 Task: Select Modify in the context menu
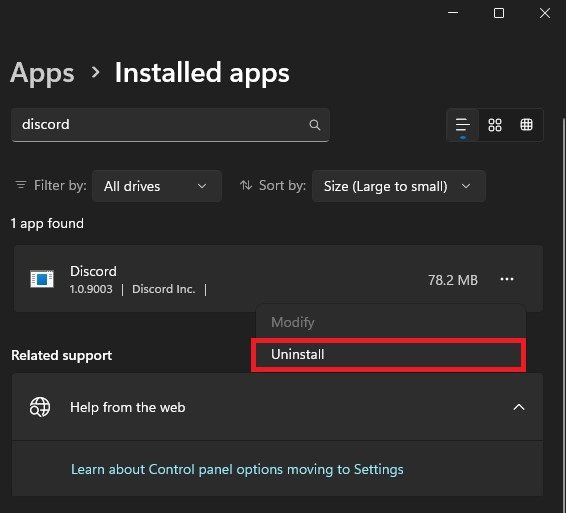tap(293, 322)
